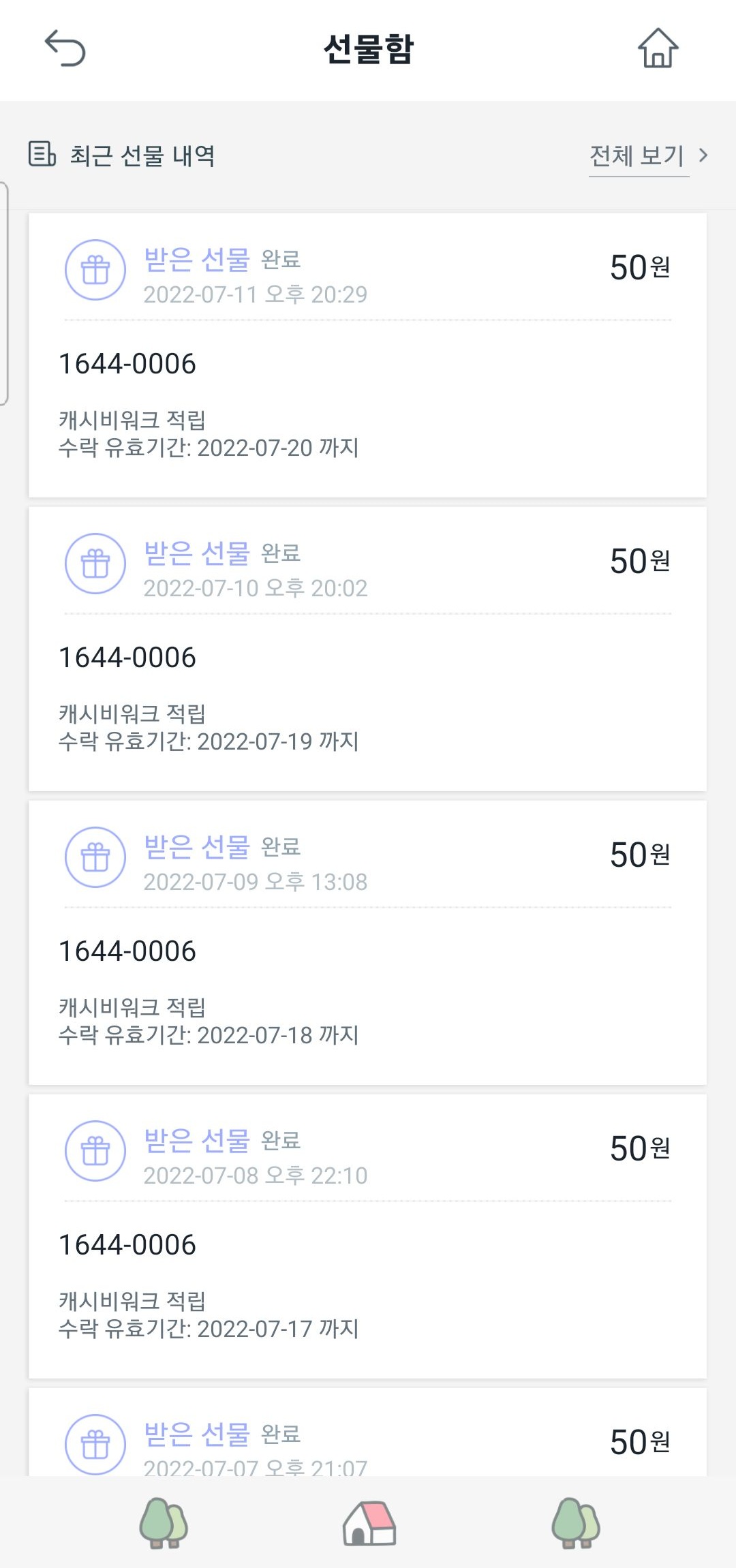Click the left edge side handle

click(x=4, y=293)
